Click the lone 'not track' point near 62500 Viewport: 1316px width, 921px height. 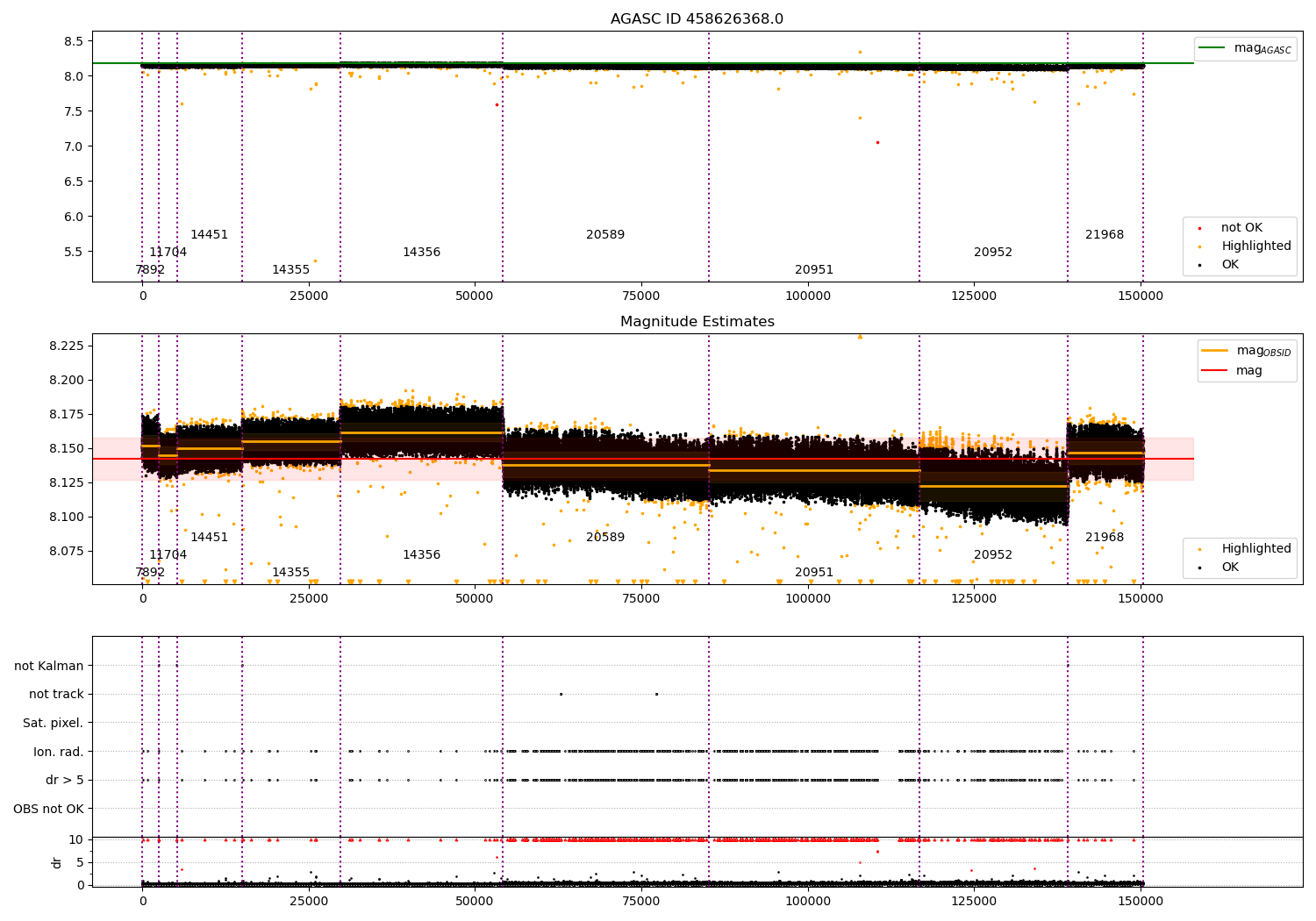(561, 694)
